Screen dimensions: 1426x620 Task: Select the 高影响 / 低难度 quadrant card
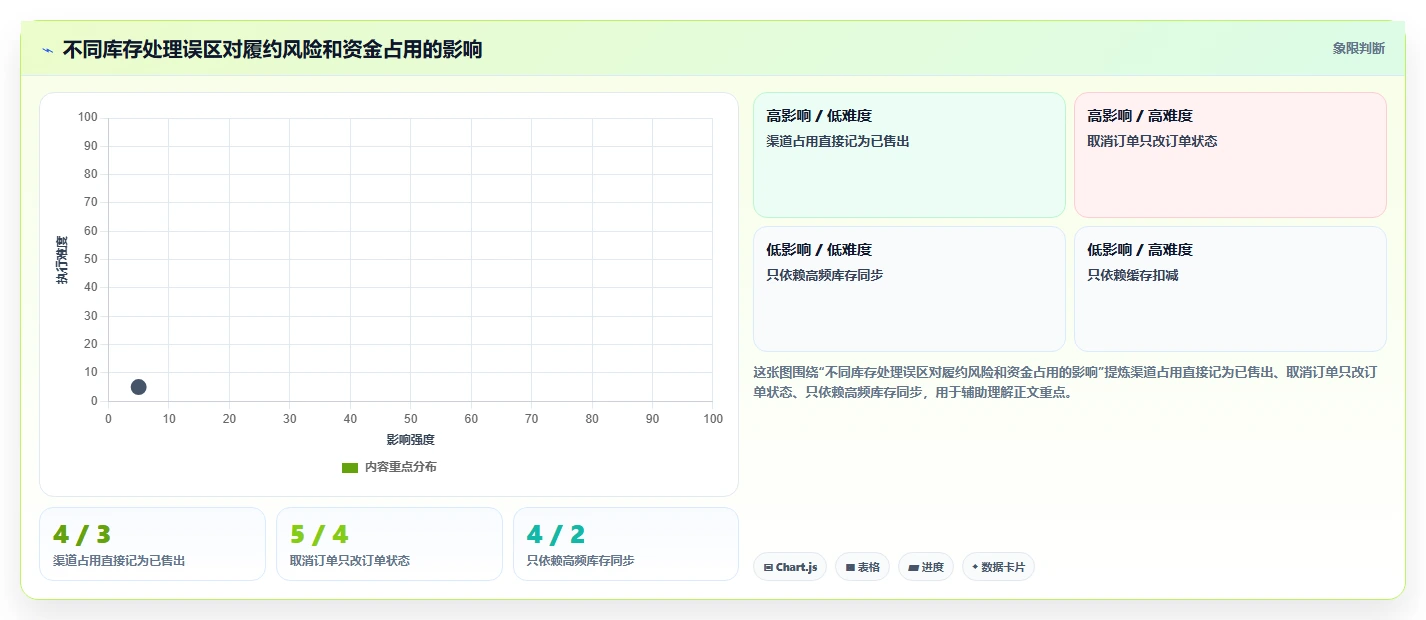pos(909,155)
